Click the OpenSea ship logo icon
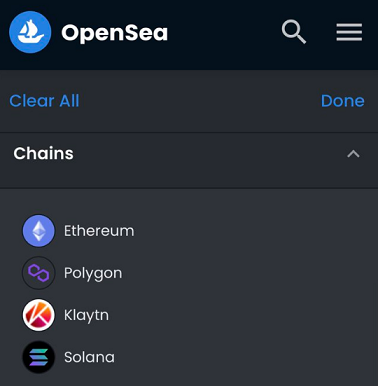This screenshot has width=378, height=386. pos(30,32)
